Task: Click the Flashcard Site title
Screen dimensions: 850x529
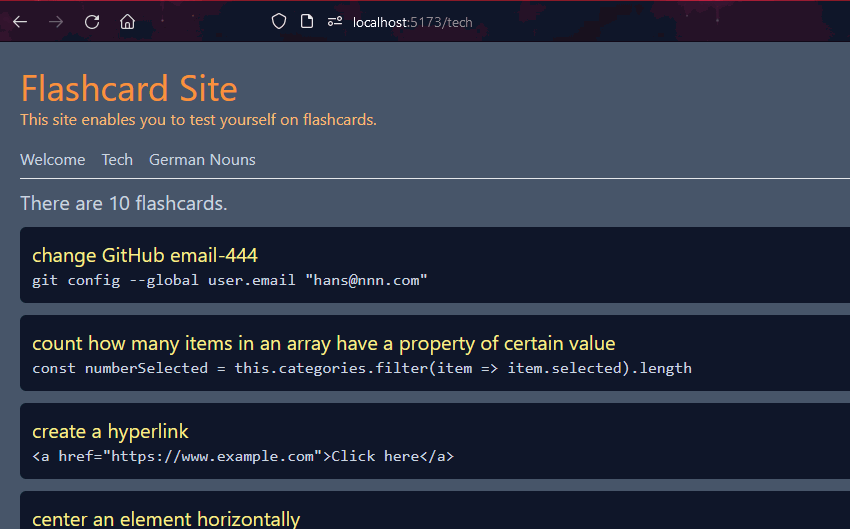Action: [x=129, y=88]
